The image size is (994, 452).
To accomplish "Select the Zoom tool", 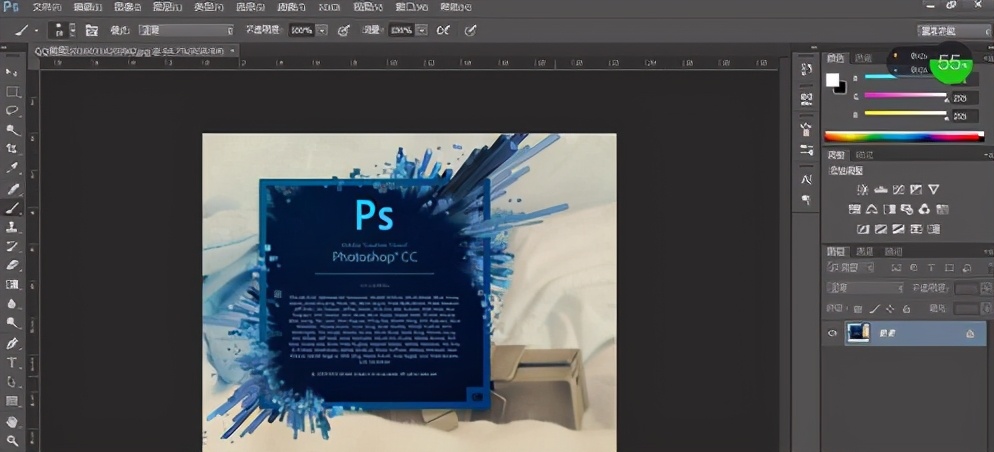I will 12,440.
